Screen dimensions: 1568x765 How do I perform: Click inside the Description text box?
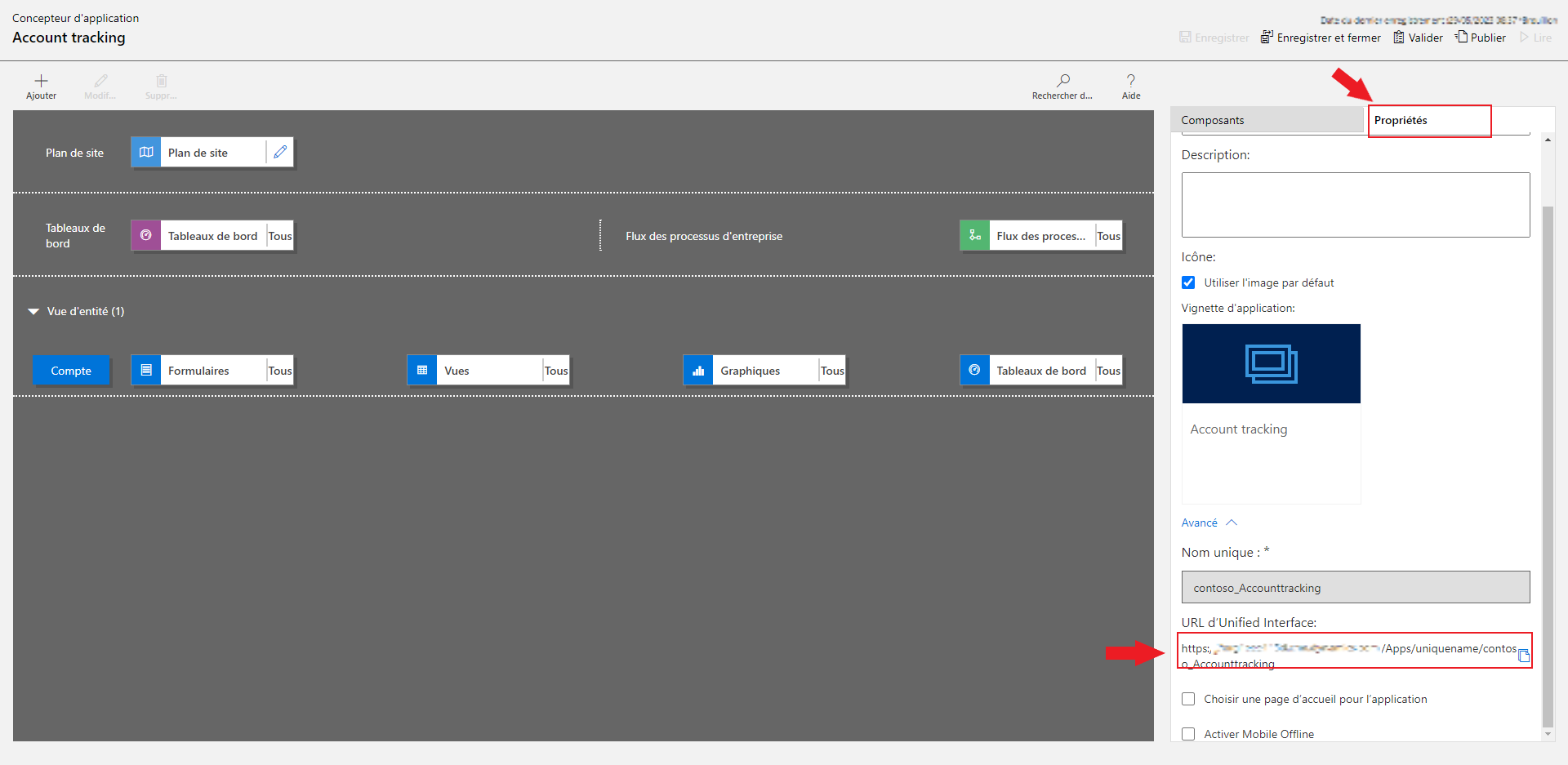click(1356, 205)
